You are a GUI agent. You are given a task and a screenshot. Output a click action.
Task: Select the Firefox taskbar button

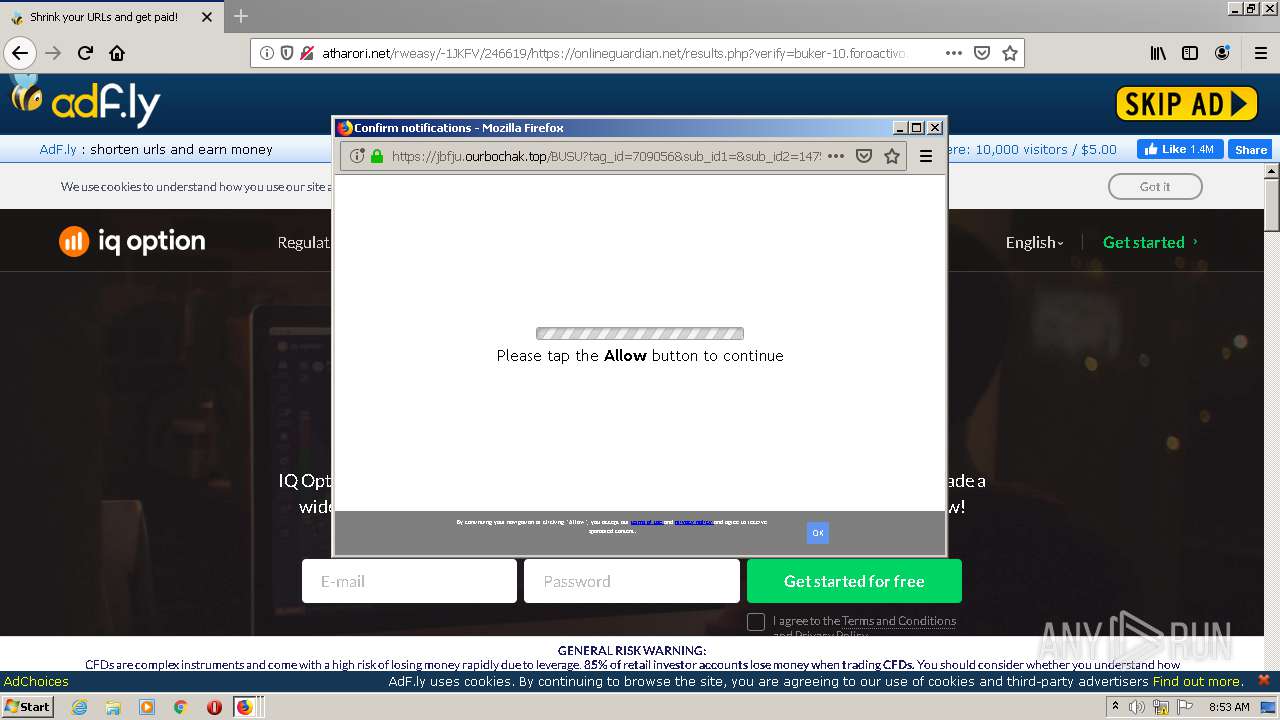(245, 707)
